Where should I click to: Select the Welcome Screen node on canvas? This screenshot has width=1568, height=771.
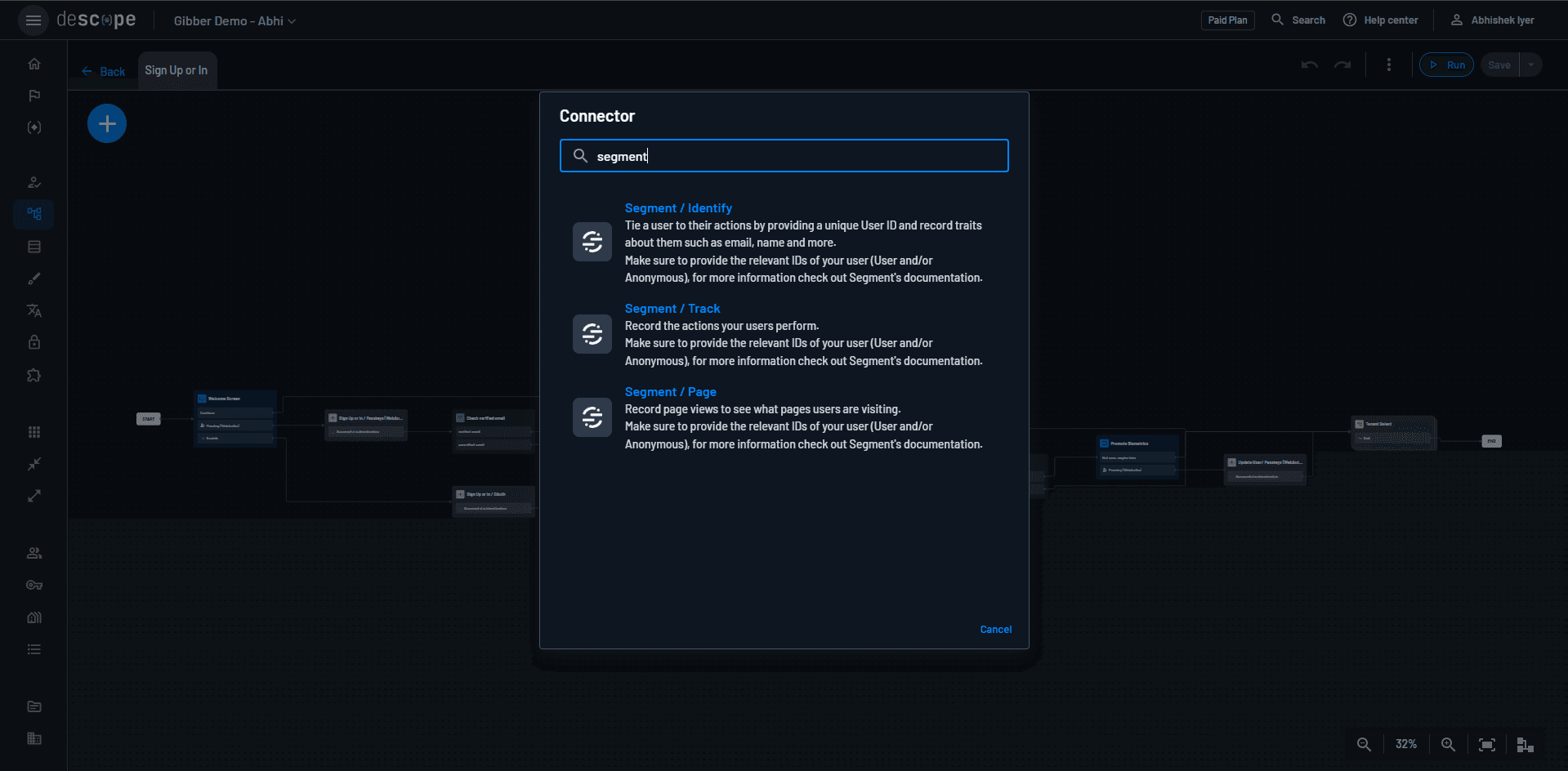pyautogui.click(x=235, y=418)
